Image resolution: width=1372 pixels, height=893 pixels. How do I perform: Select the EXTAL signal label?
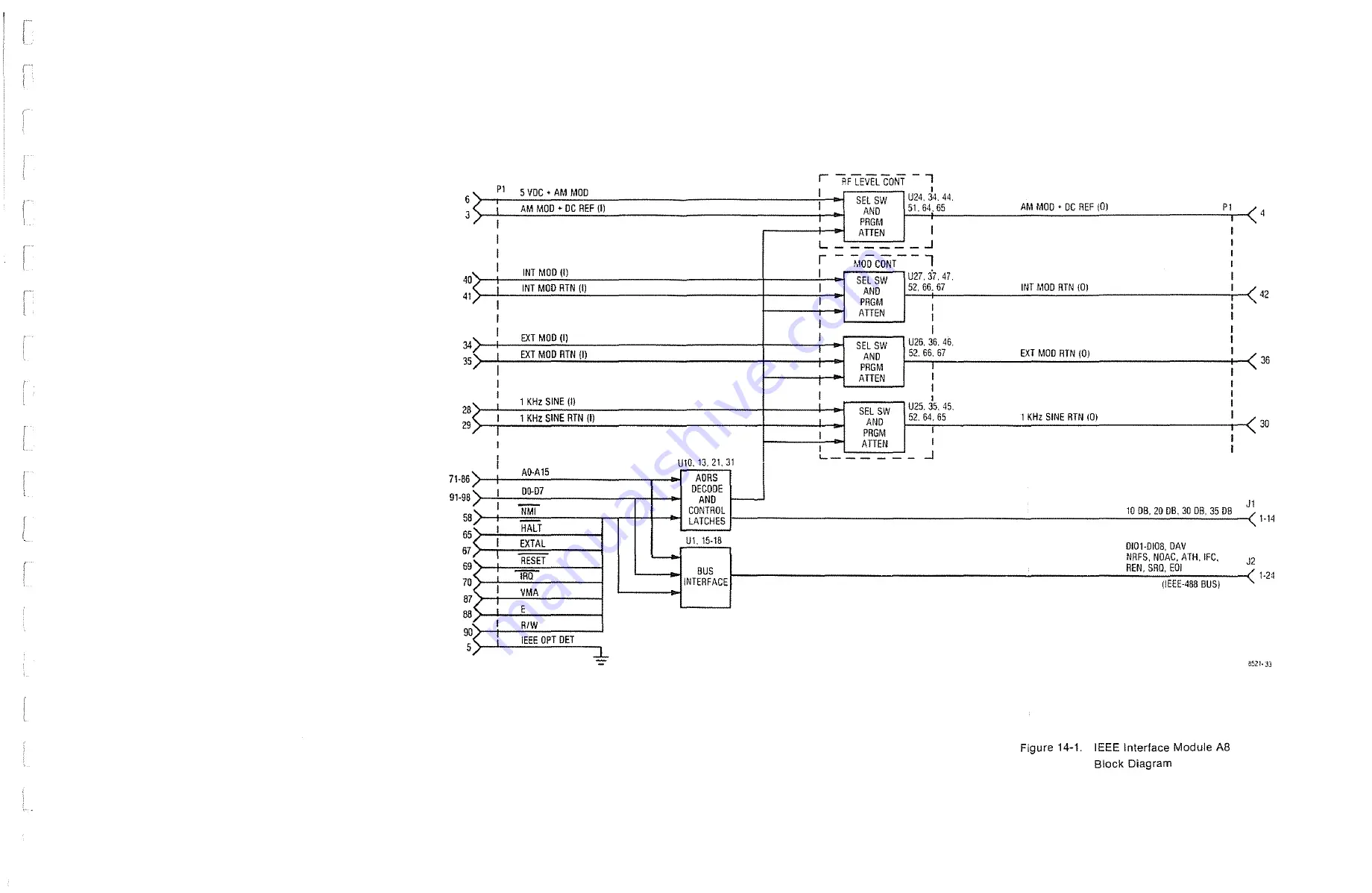coord(532,544)
